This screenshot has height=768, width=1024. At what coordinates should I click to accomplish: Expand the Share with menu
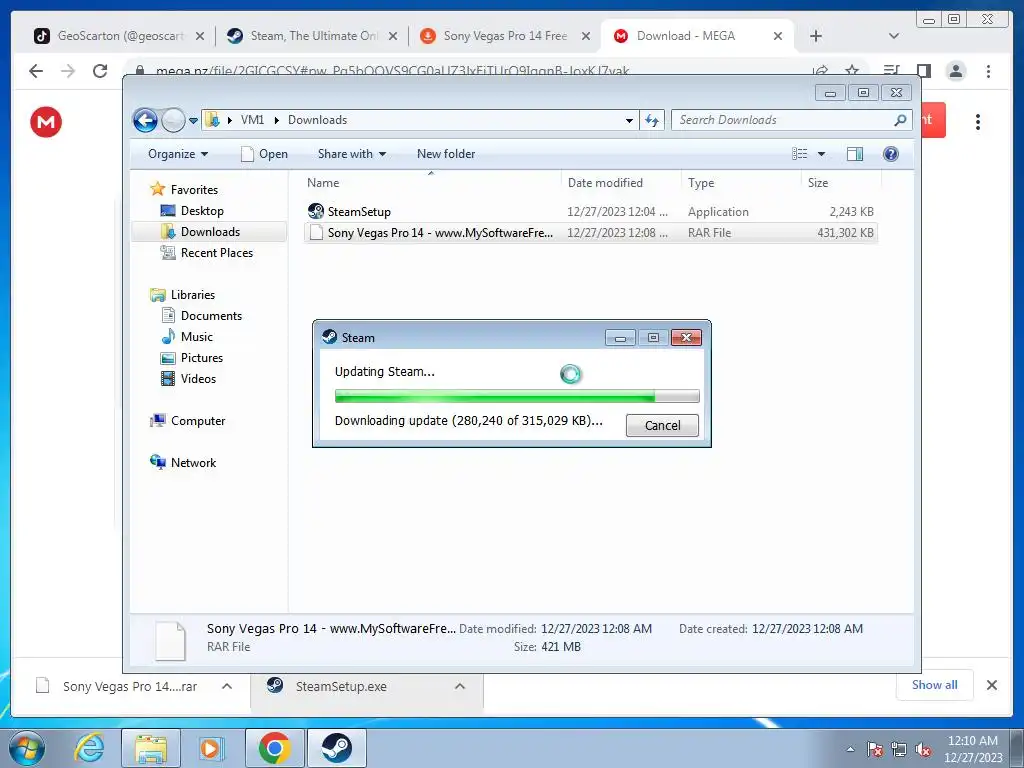(351, 154)
